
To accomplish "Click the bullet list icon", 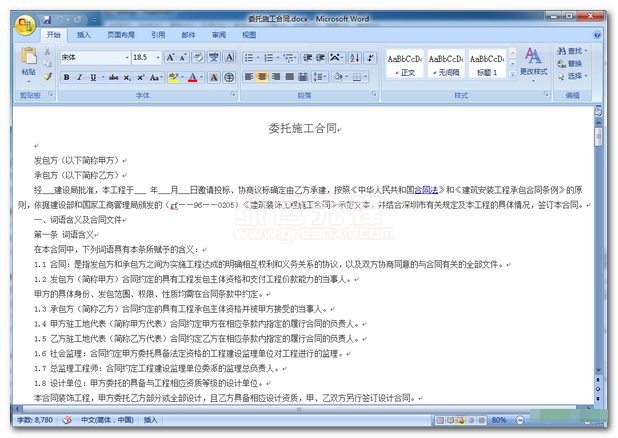I will coord(248,57).
